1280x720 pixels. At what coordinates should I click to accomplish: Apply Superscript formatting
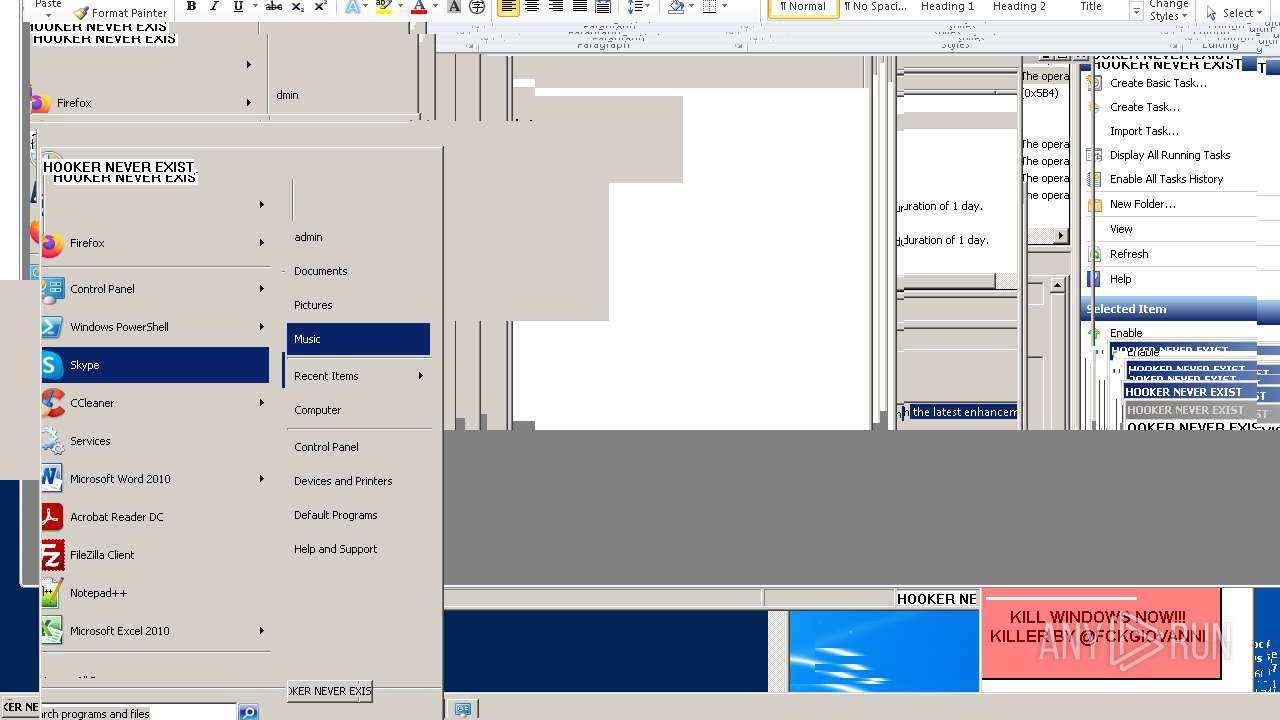pos(320,6)
